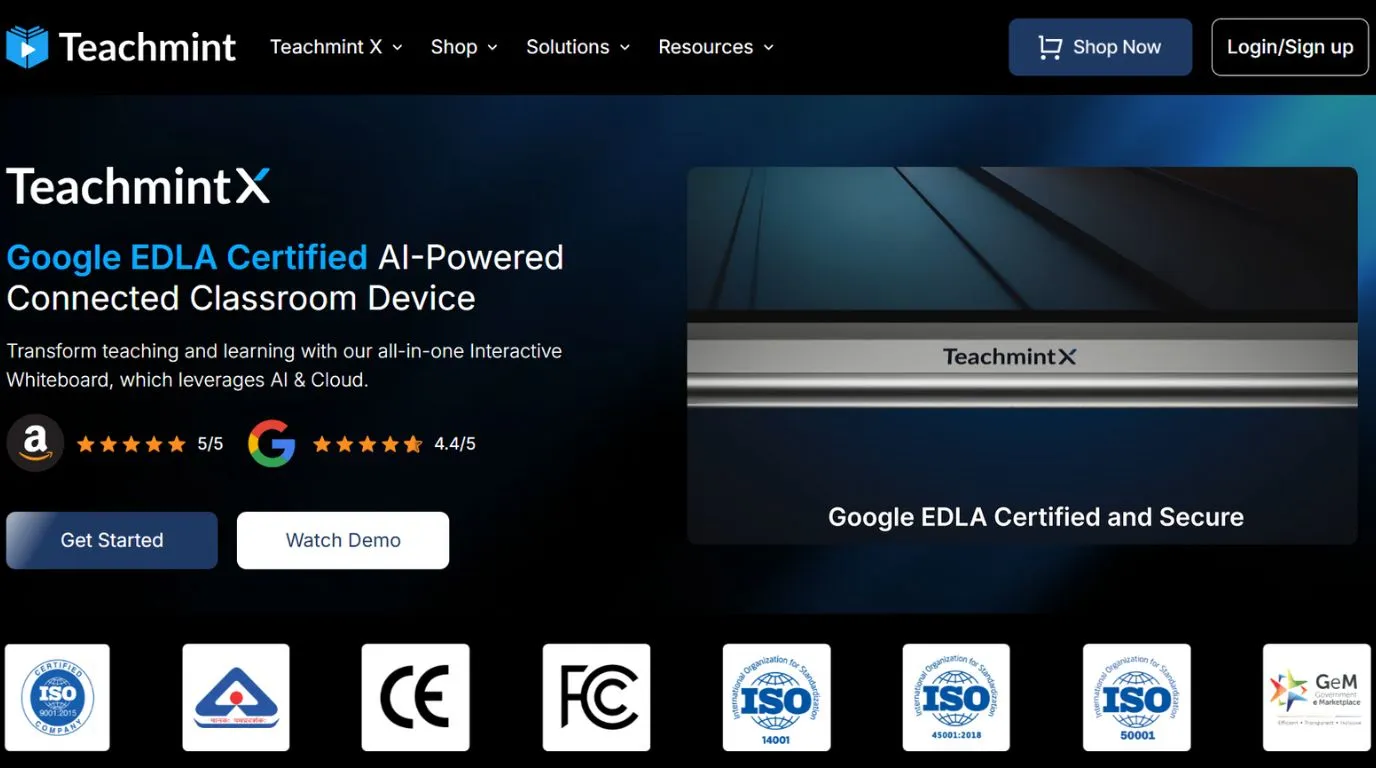This screenshot has height=768, width=1376.
Task: Click the Login/Sign up button
Action: [x=1289, y=47]
